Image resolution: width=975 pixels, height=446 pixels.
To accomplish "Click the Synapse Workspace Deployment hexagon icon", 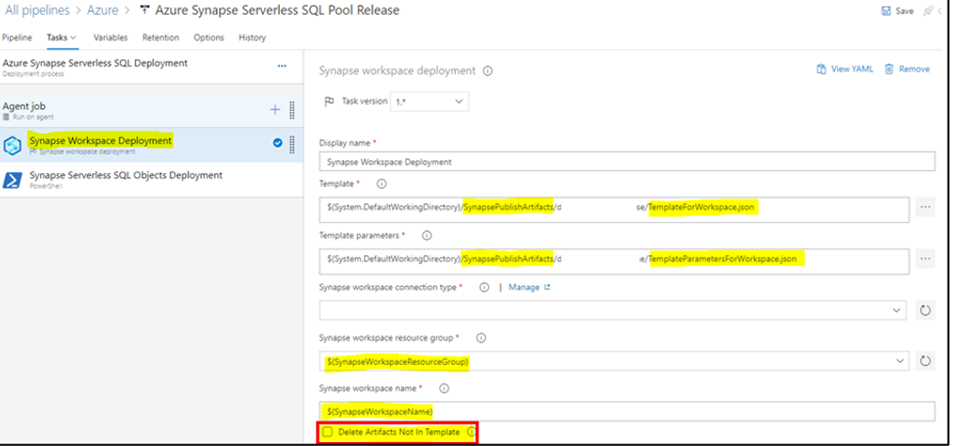I will [x=12, y=146].
